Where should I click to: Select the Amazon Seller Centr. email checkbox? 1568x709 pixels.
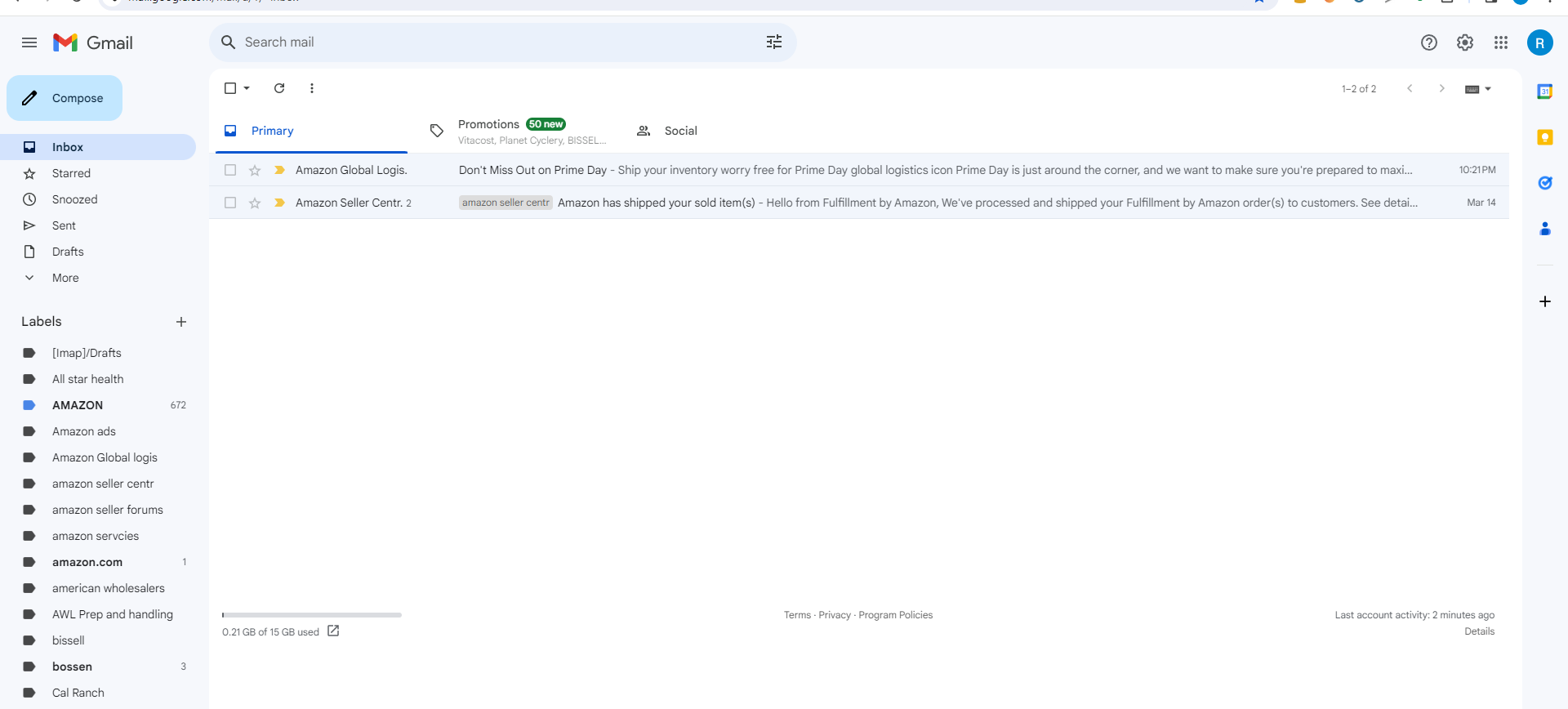[x=230, y=203]
